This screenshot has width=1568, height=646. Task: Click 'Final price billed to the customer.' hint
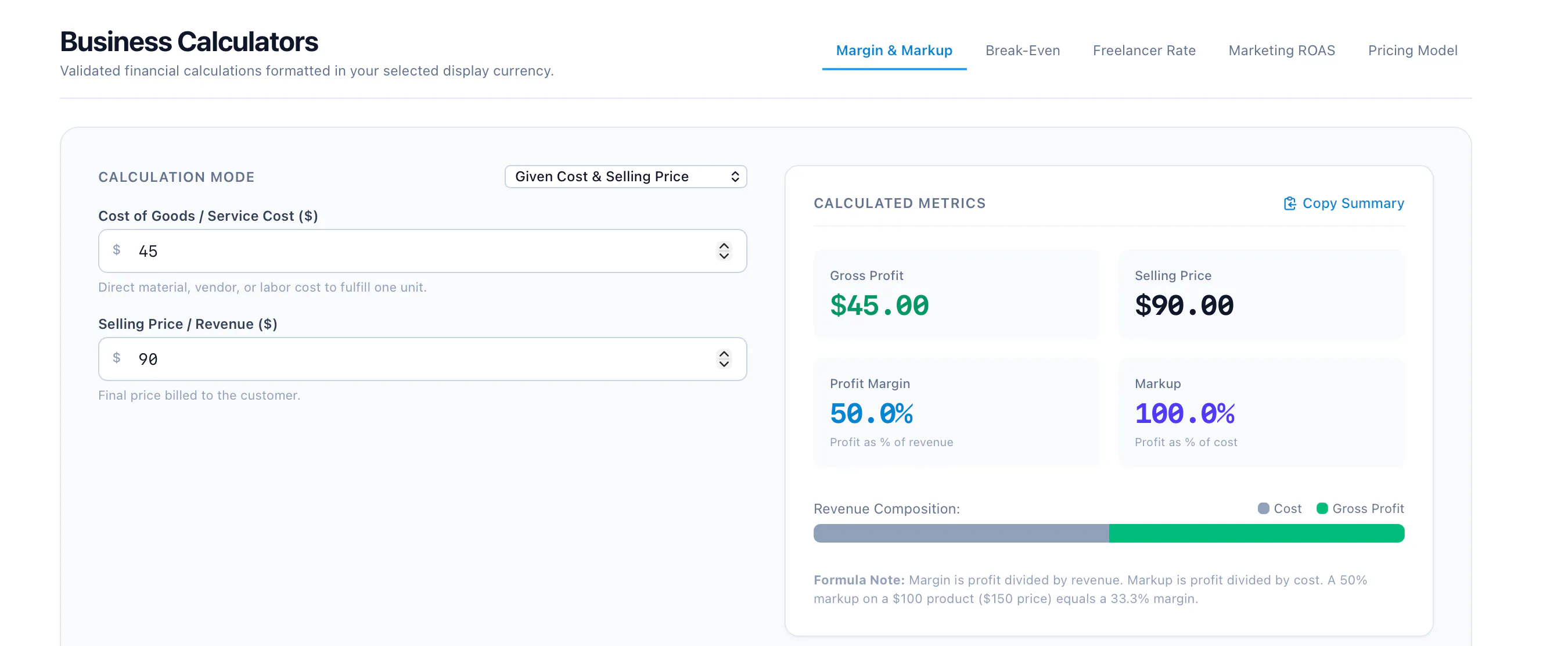(199, 396)
